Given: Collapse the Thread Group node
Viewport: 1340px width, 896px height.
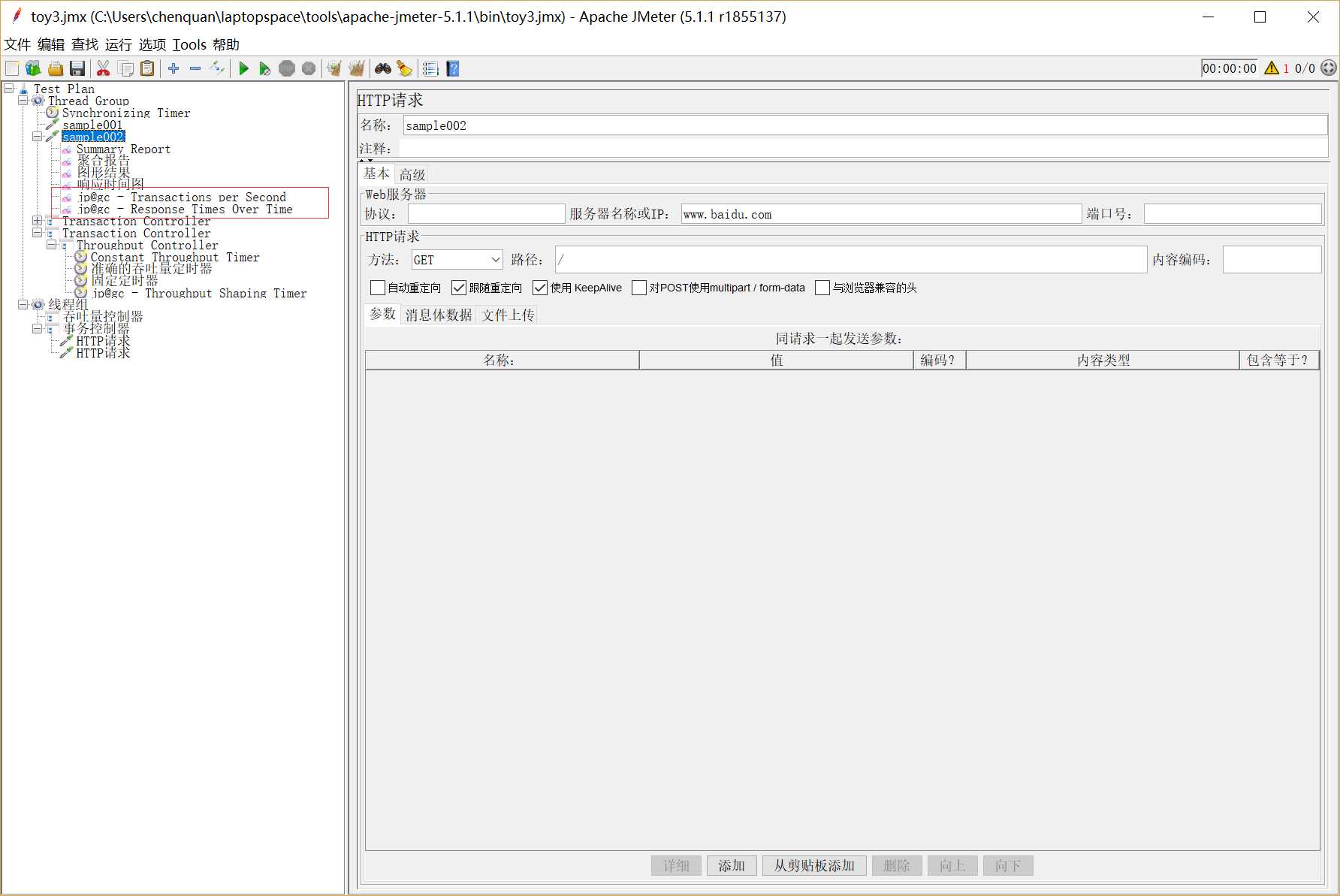Looking at the screenshot, I should tap(23, 101).
